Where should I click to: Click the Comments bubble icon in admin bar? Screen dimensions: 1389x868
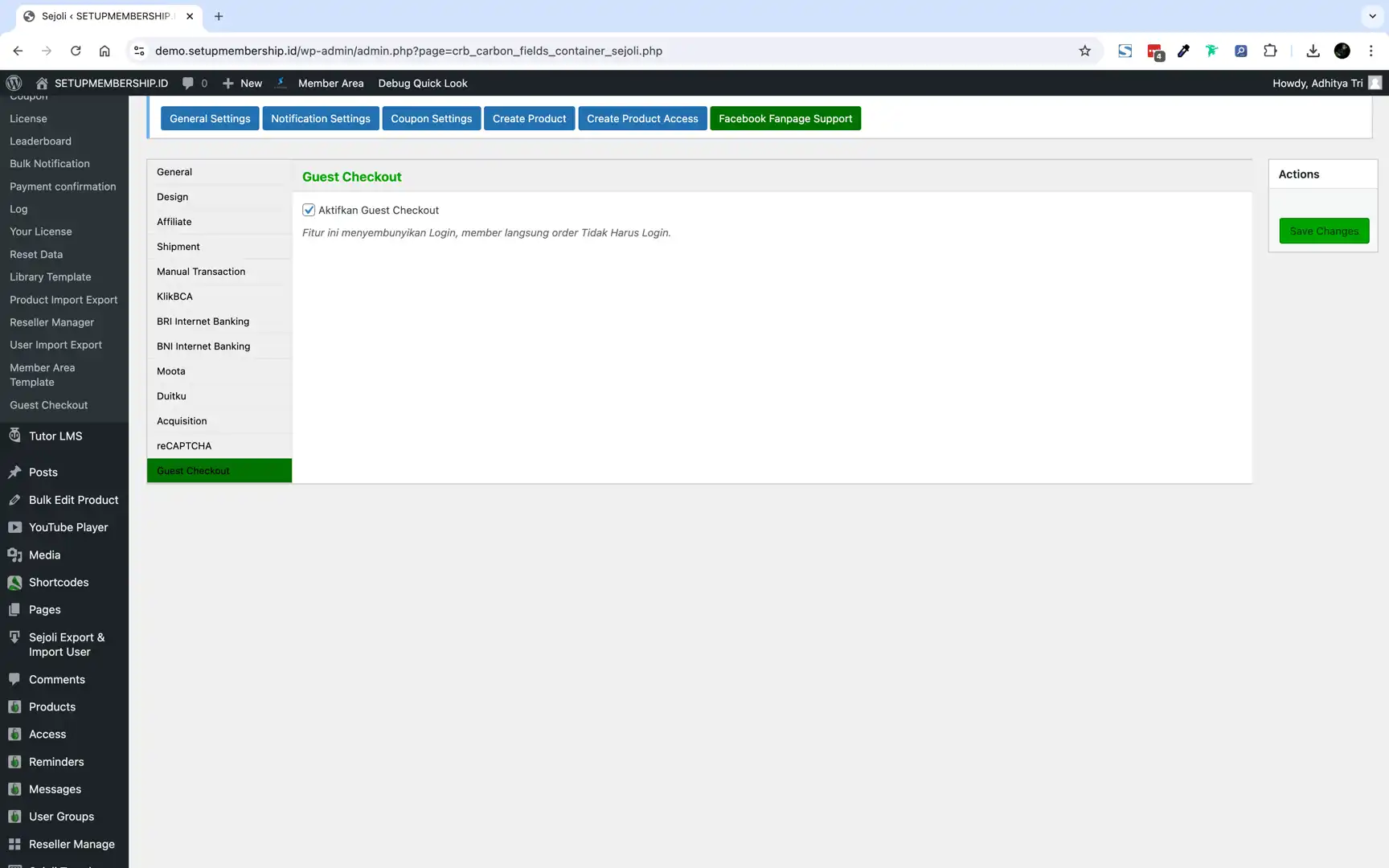(186, 83)
